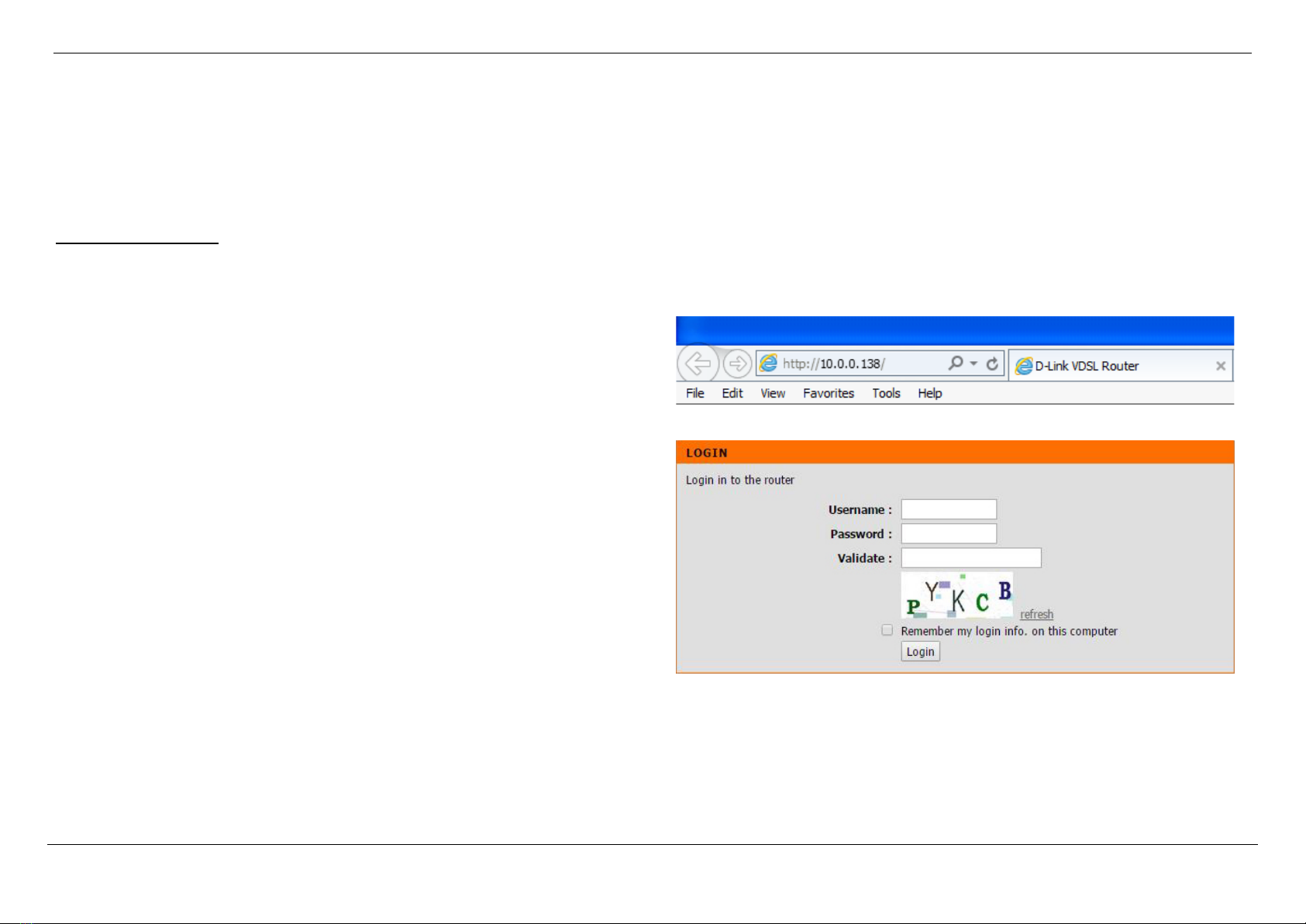
Task: Click the Password input field
Action: (x=949, y=533)
